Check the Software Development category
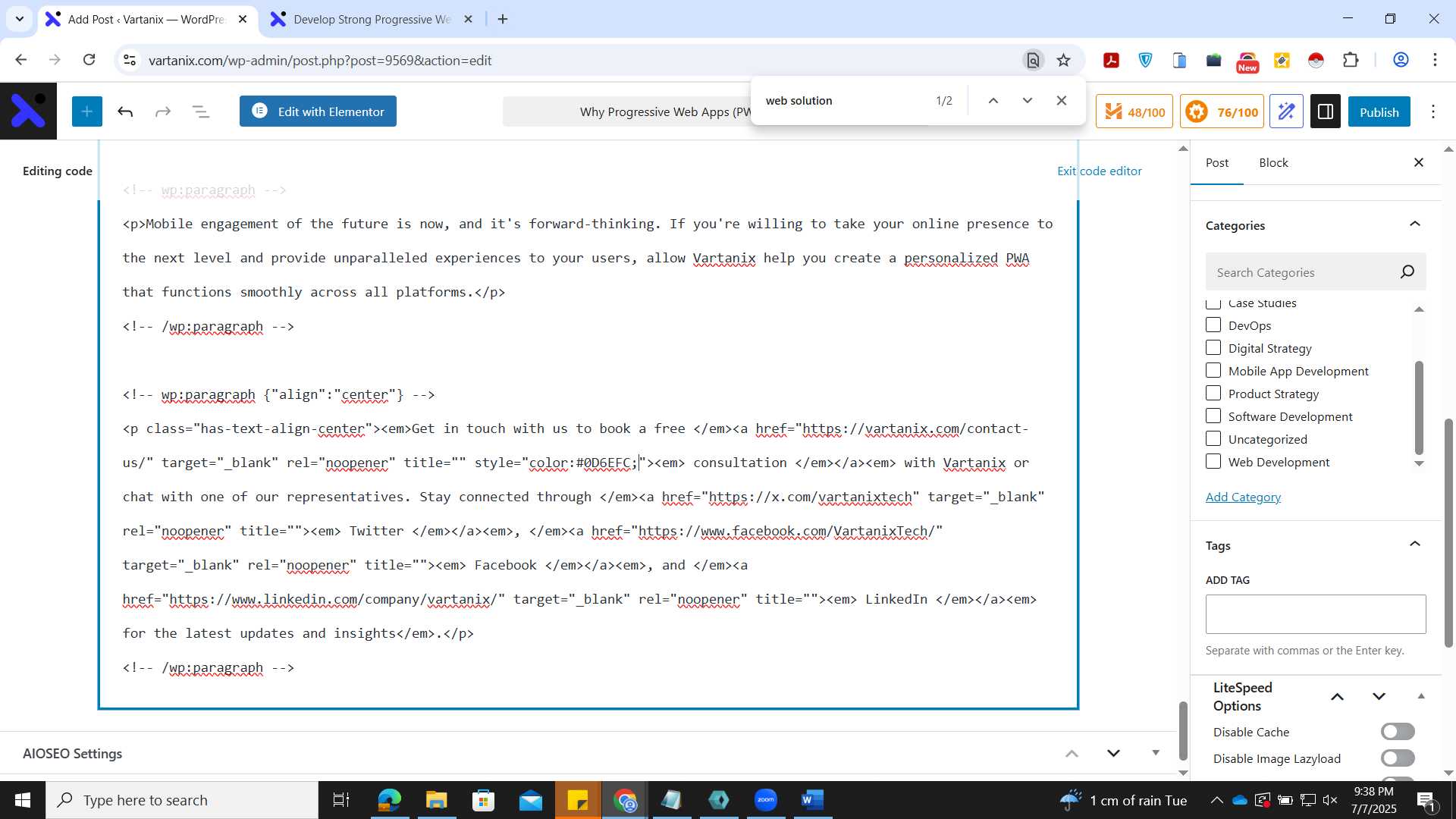The height and width of the screenshot is (819, 1456). [1213, 416]
